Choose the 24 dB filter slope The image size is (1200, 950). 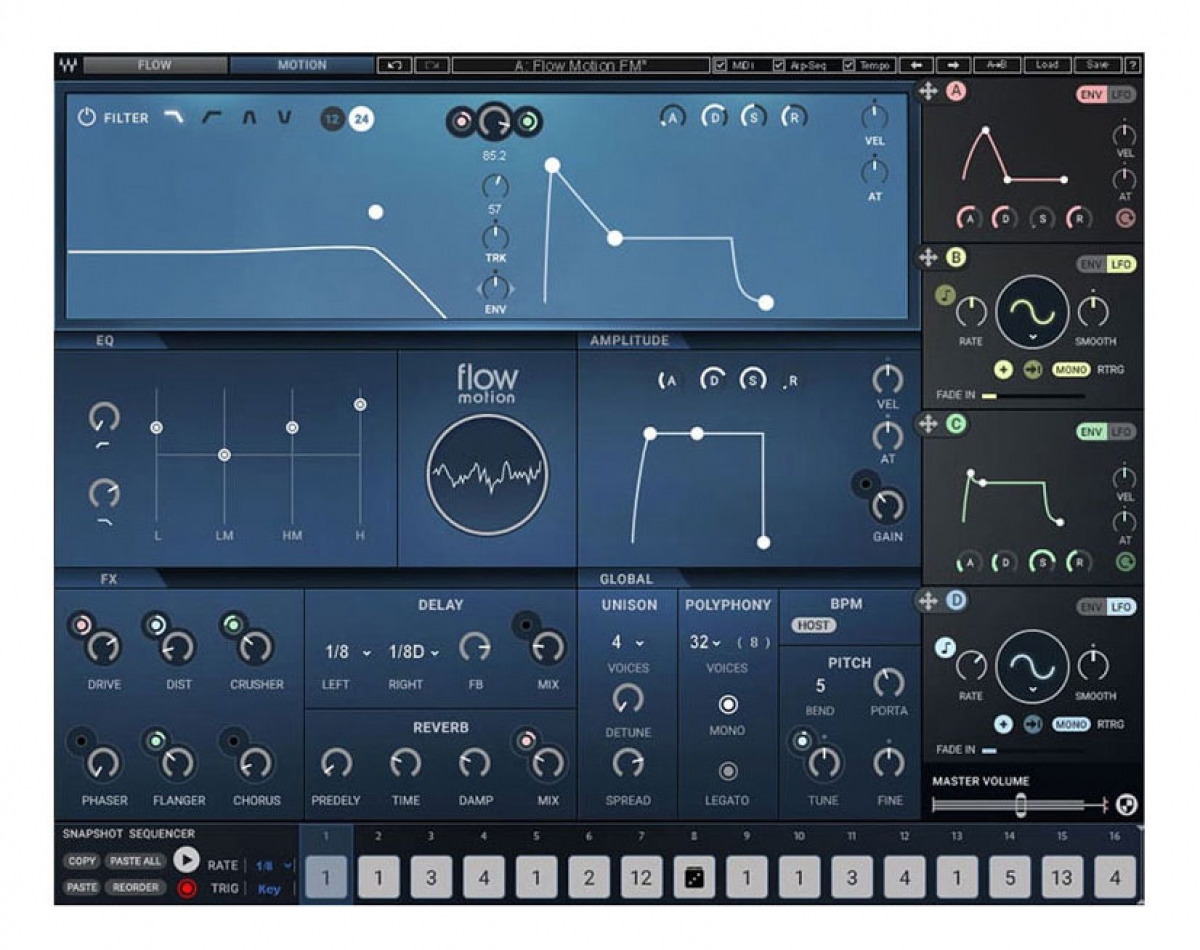pos(361,119)
